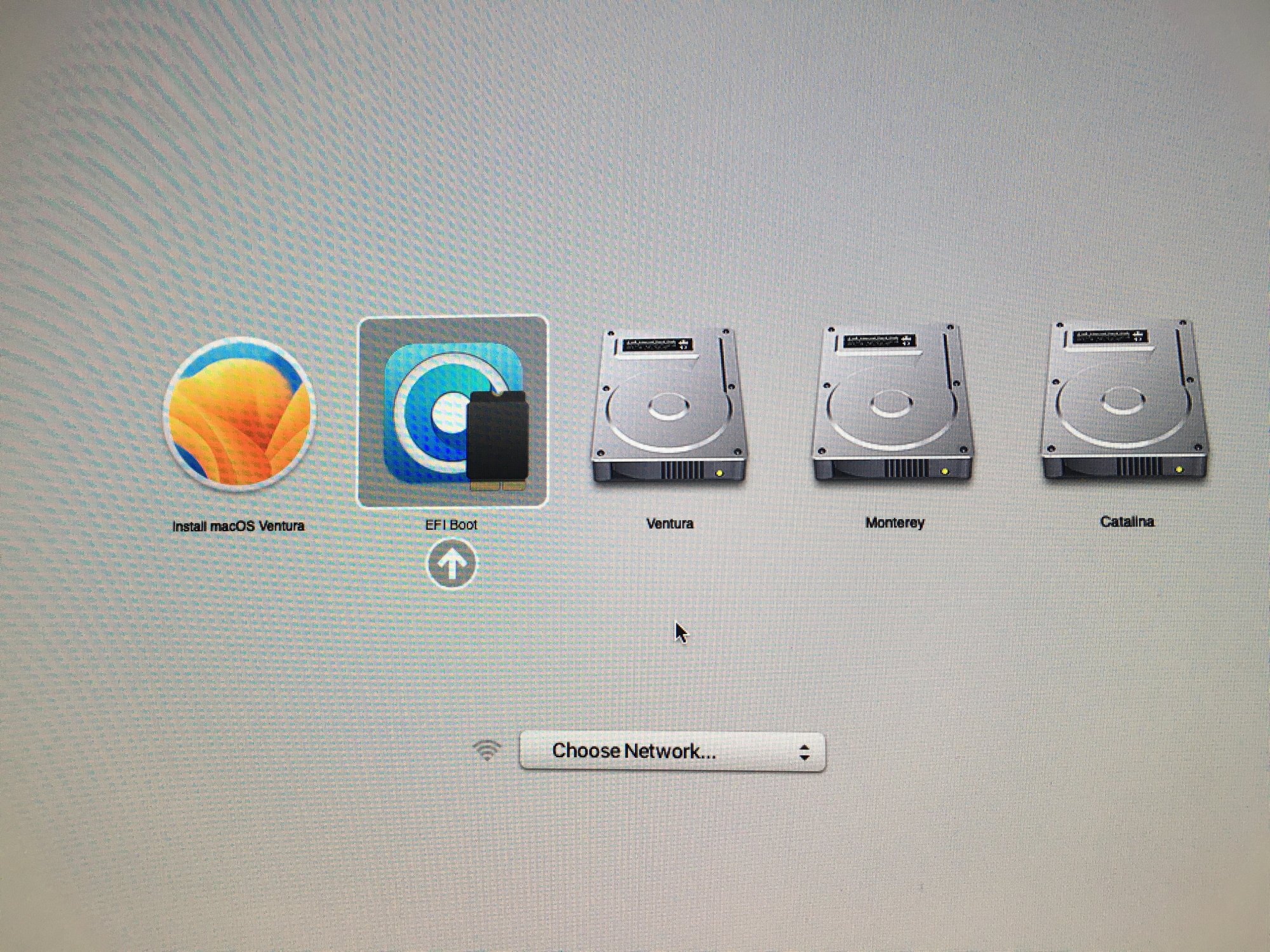The image size is (1270, 952).
Task: Click the "Ventura" volume name label
Action: pyautogui.click(x=669, y=524)
